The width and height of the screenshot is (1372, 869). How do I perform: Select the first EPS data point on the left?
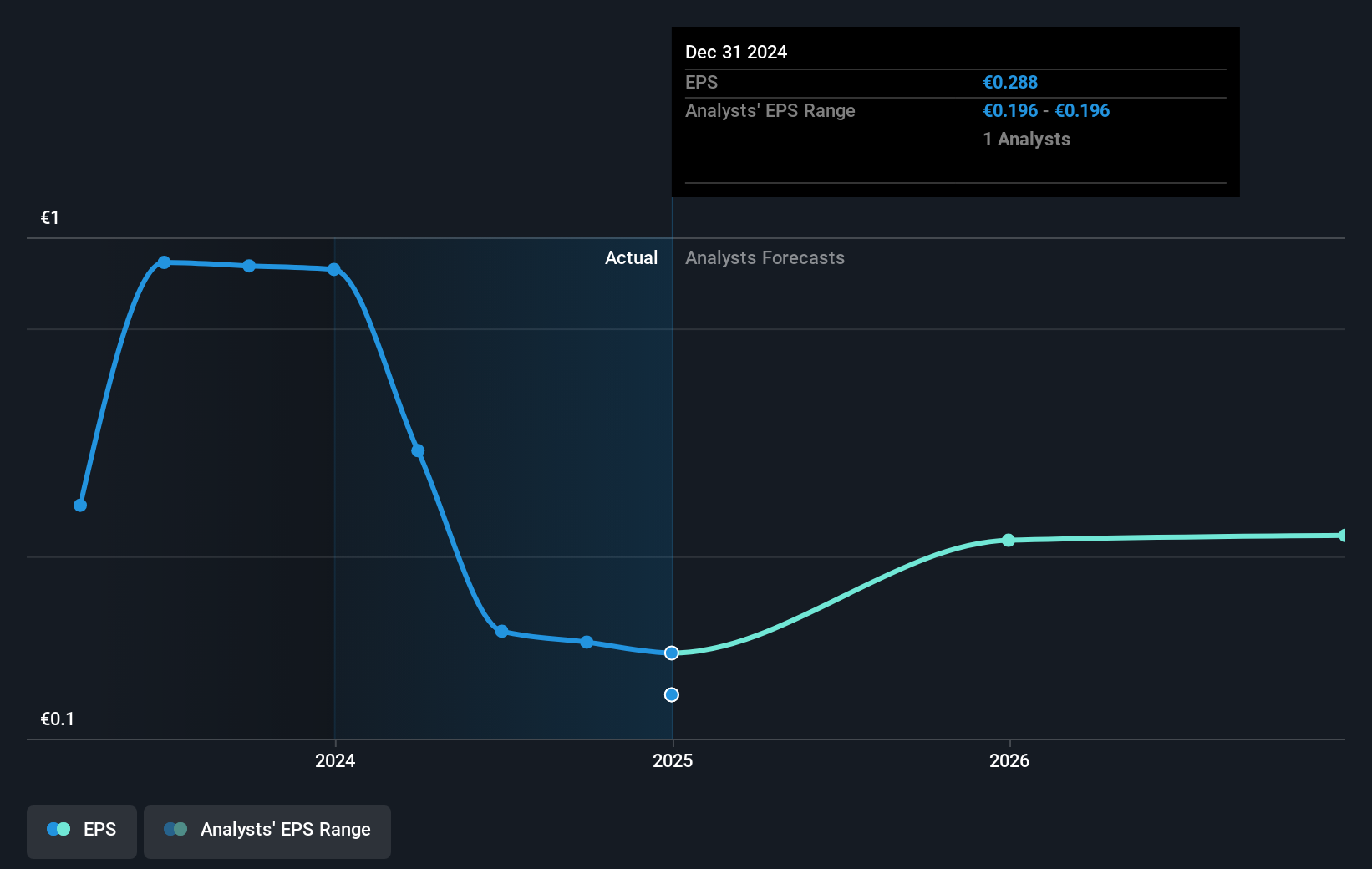(x=80, y=505)
